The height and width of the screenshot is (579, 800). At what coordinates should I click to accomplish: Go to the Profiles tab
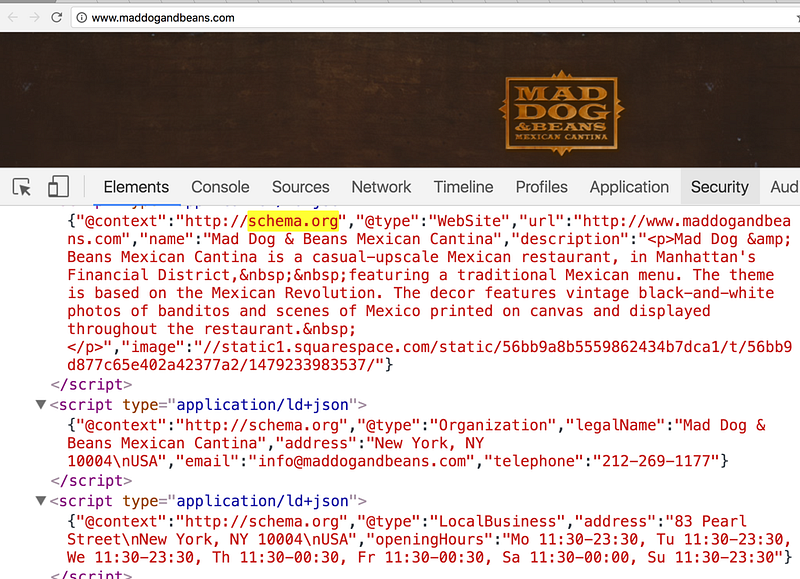541,187
